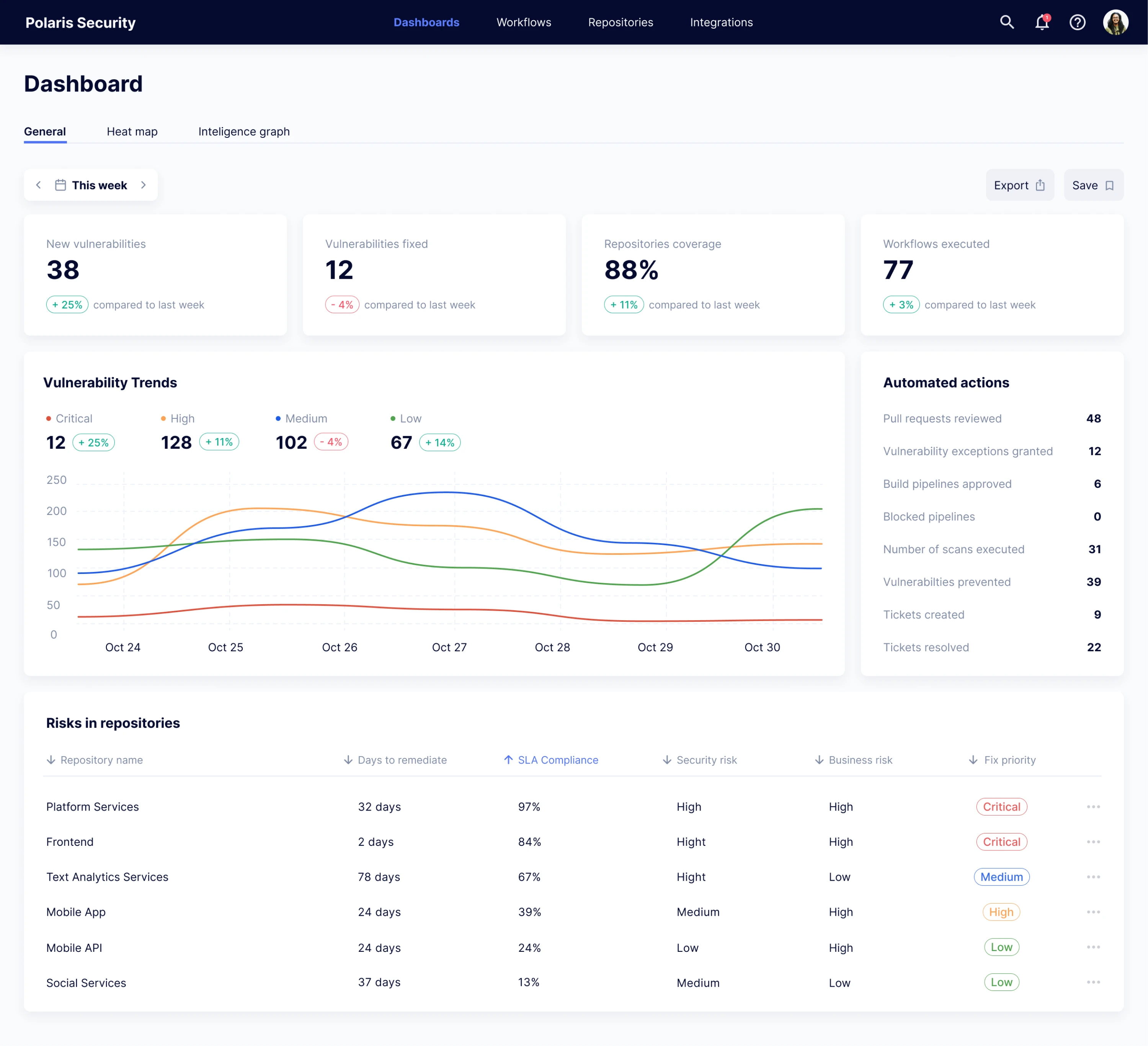
Task: Switch to the General tab
Action: coord(45,132)
